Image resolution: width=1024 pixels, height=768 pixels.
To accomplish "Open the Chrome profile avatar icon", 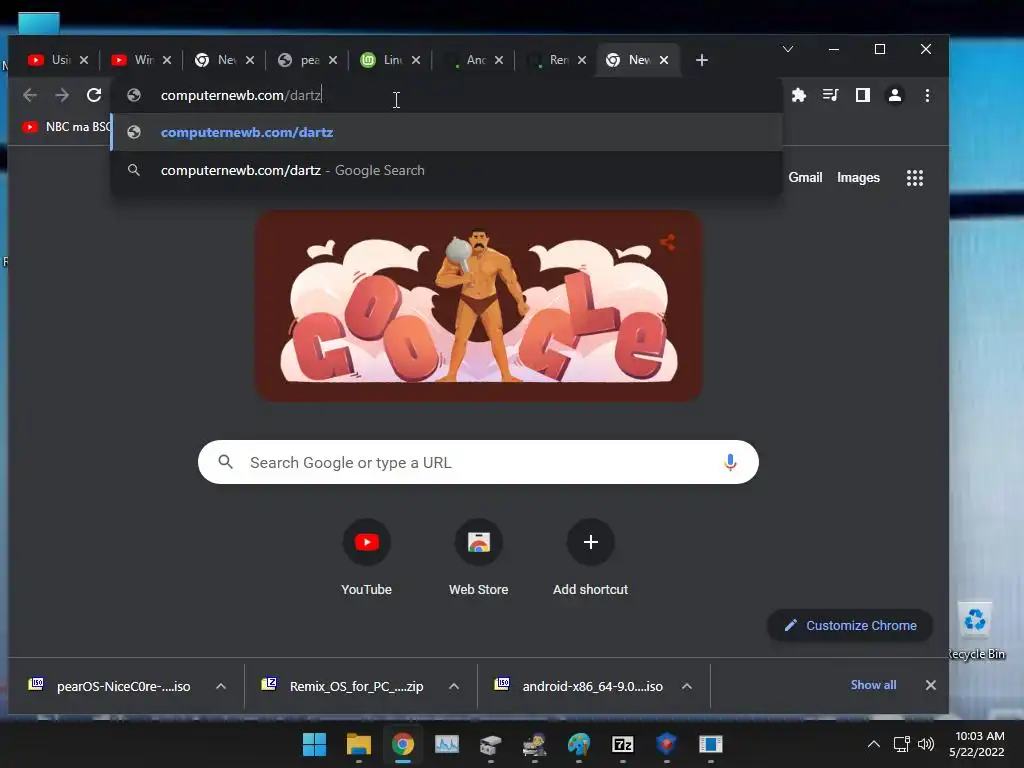I will [895, 95].
